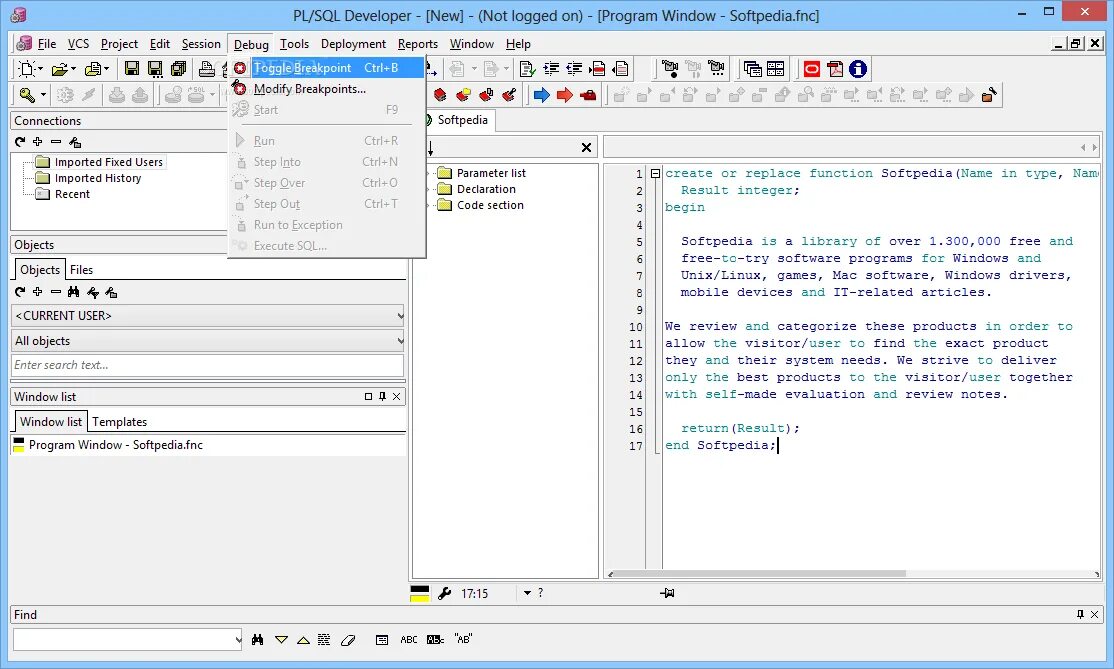Open the Tools menu
The width and height of the screenshot is (1114, 669).
294,44
